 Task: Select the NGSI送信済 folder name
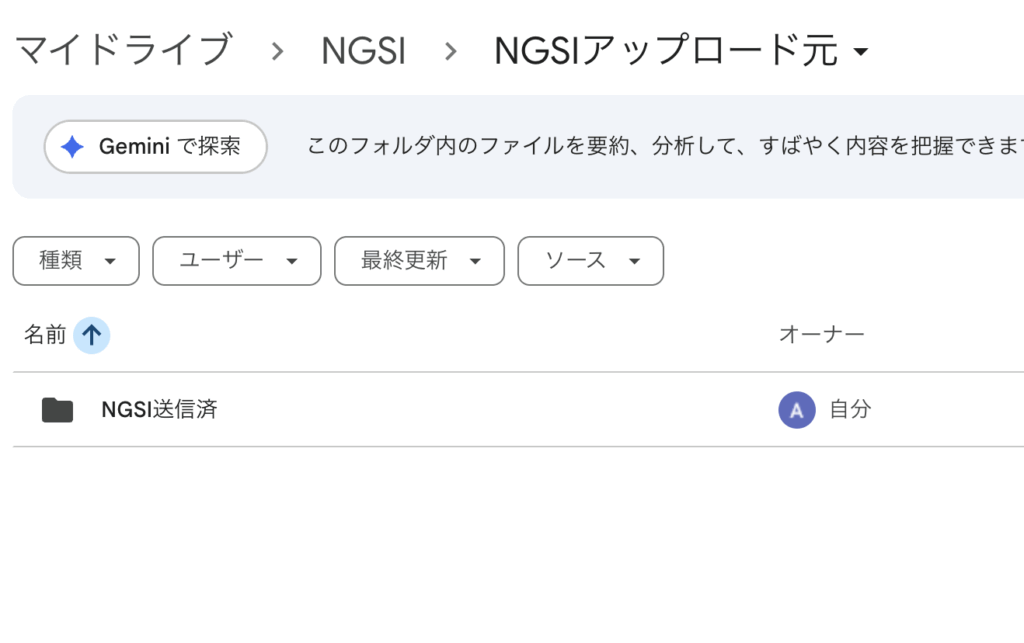coord(160,409)
